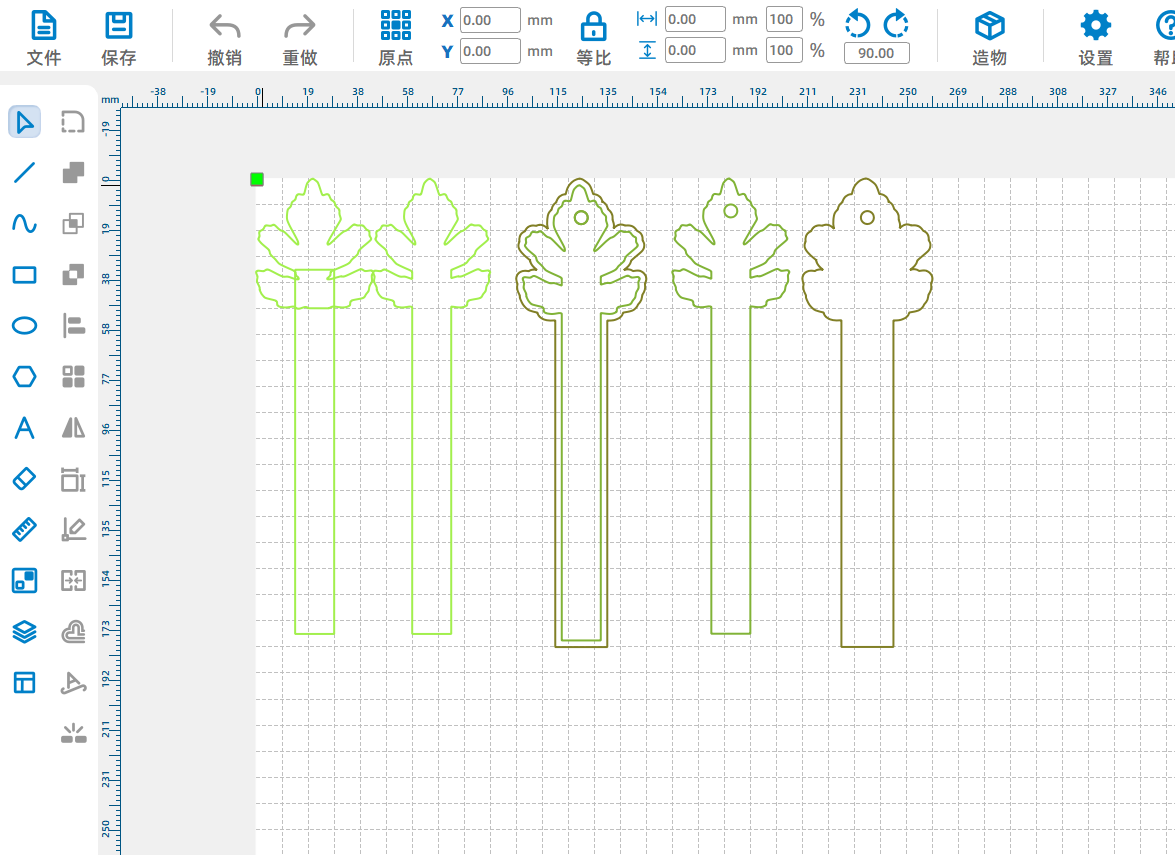
Task: Toggle the 等比 aspect ratio lock
Action: click(x=593, y=37)
